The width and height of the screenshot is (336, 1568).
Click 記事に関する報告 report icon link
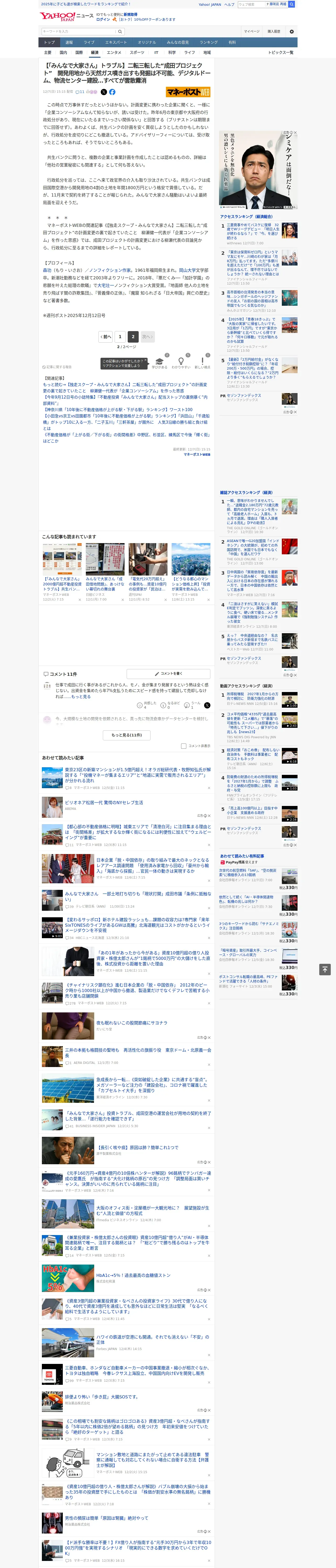point(57,367)
